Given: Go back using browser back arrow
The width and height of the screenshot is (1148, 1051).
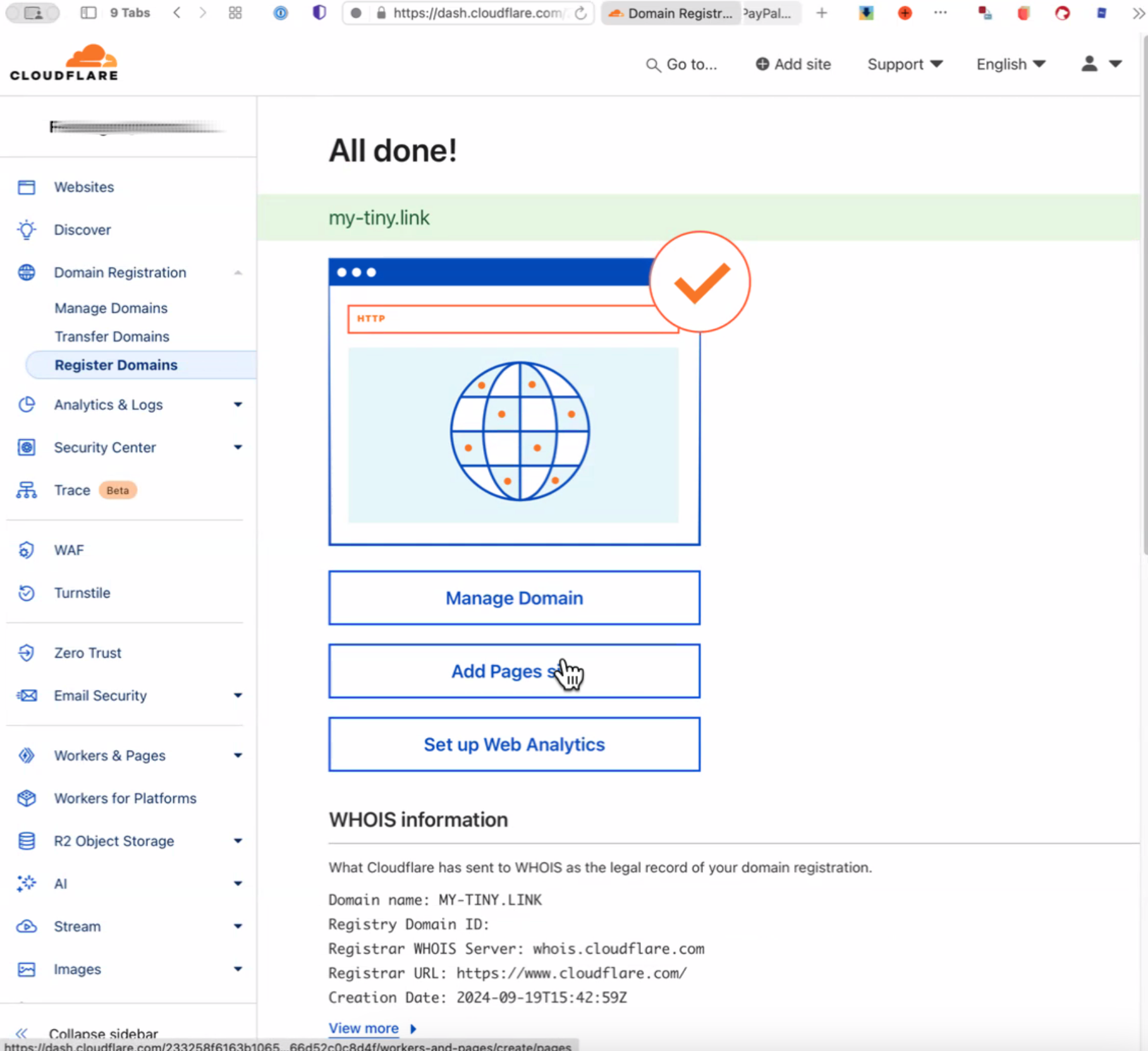Looking at the screenshot, I should (x=177, y=13).
